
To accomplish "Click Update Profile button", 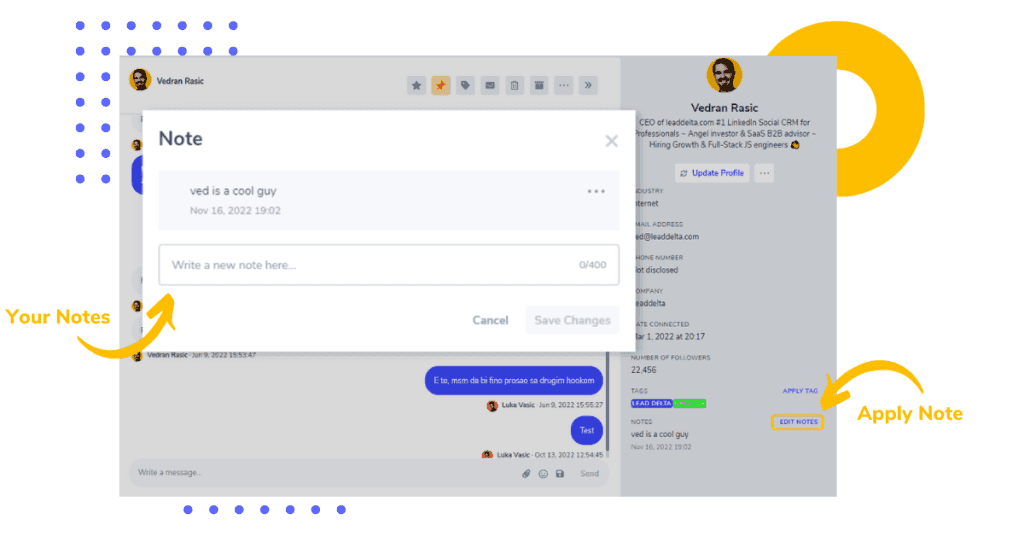I will pos(712,173).
